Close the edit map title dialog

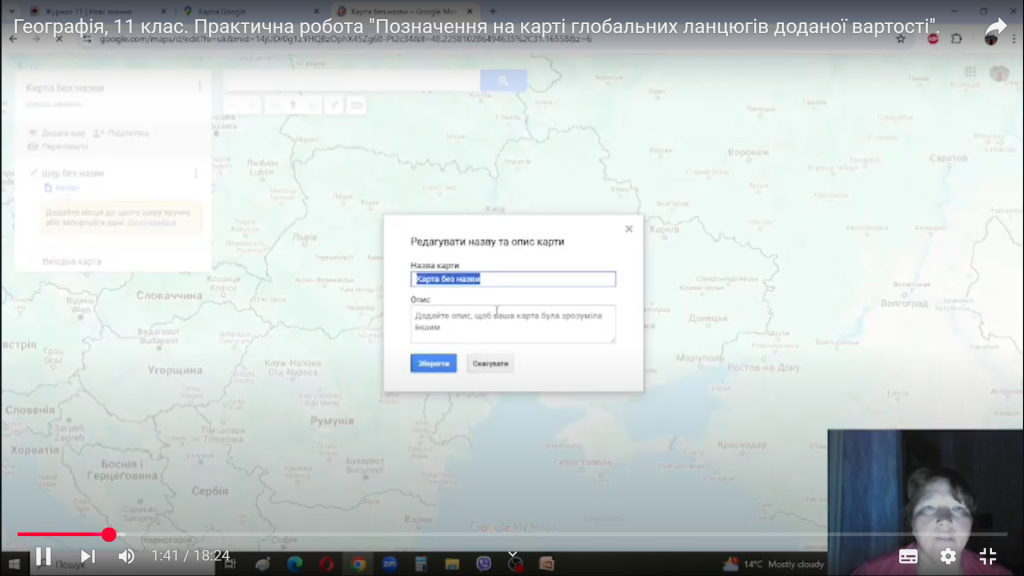coord(629,229)
